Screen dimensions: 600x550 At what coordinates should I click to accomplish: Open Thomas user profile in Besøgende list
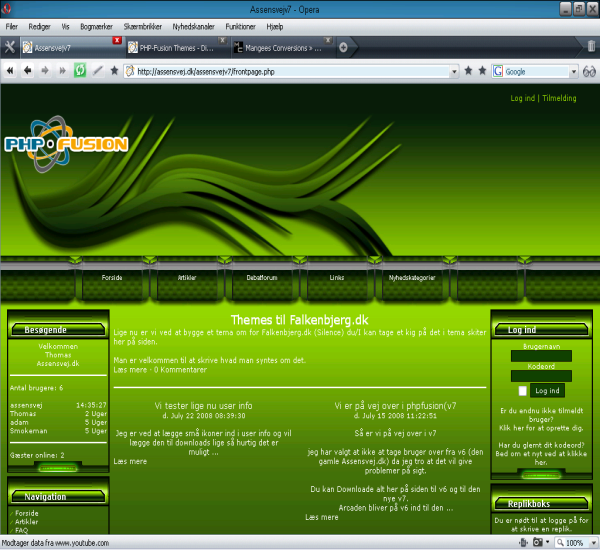[x=23, y=413]
